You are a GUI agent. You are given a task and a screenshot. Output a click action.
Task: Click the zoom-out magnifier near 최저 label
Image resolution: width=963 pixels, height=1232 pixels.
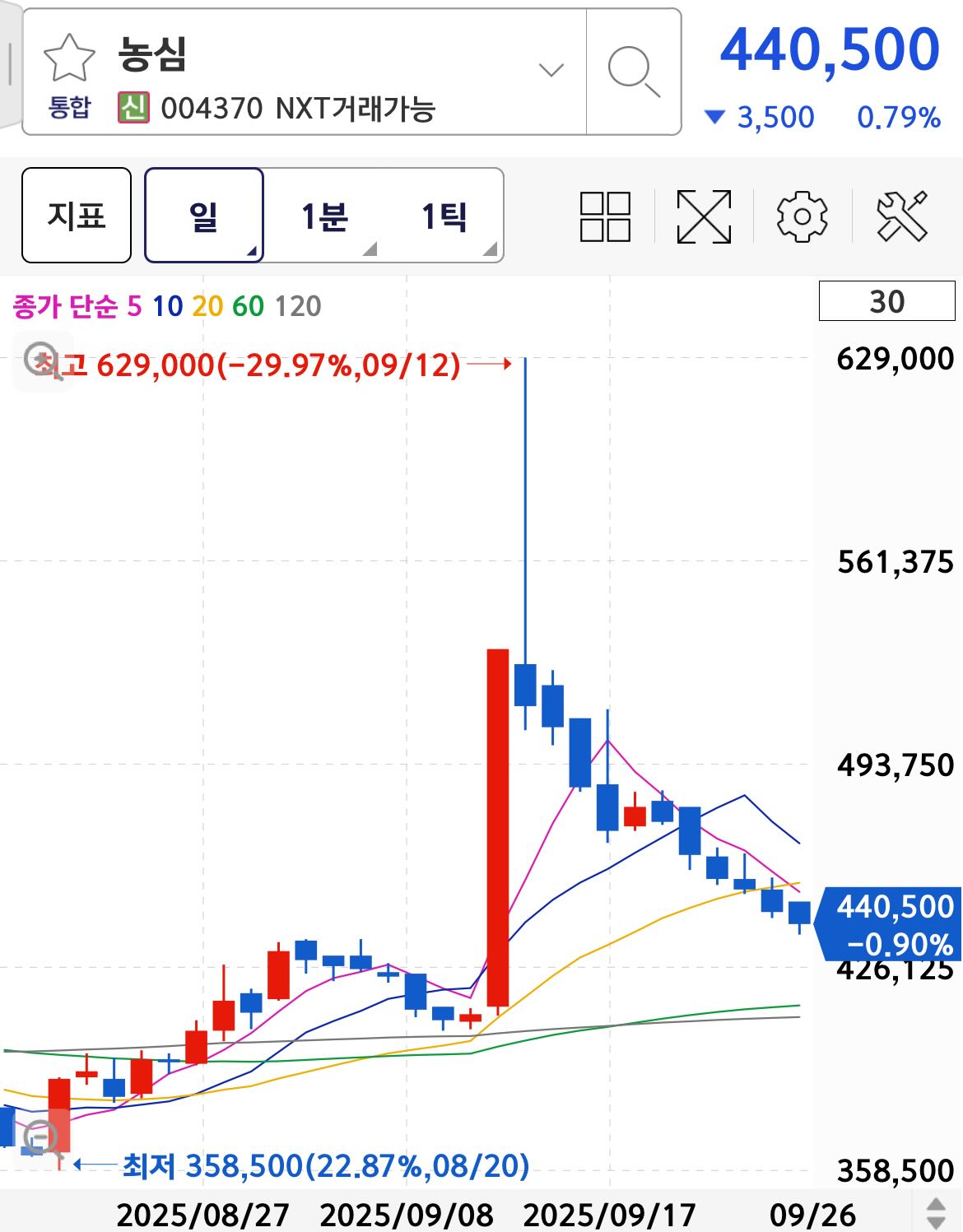(x=40, y=1137)
